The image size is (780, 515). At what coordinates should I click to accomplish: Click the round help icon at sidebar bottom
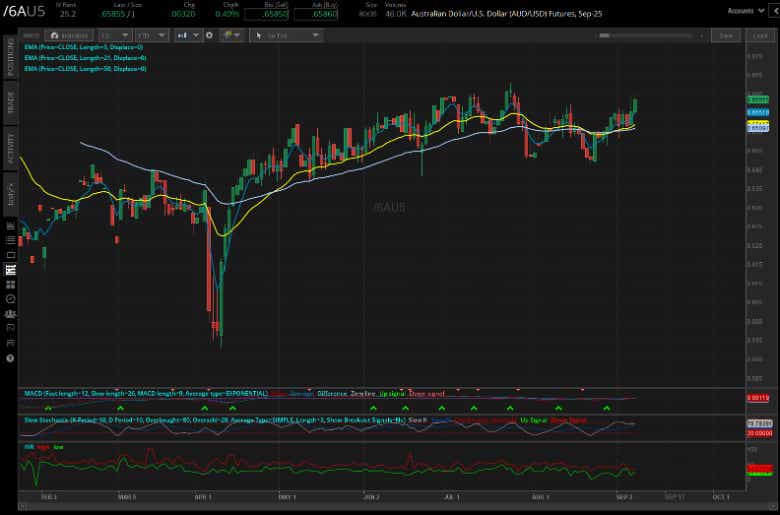[10, 358]
